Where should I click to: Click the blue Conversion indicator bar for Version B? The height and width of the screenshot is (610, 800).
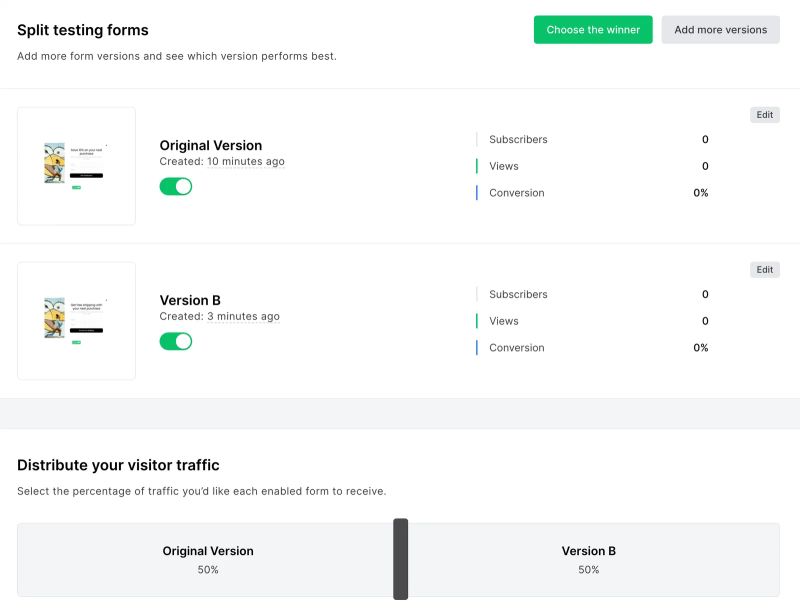click(477, 347)
